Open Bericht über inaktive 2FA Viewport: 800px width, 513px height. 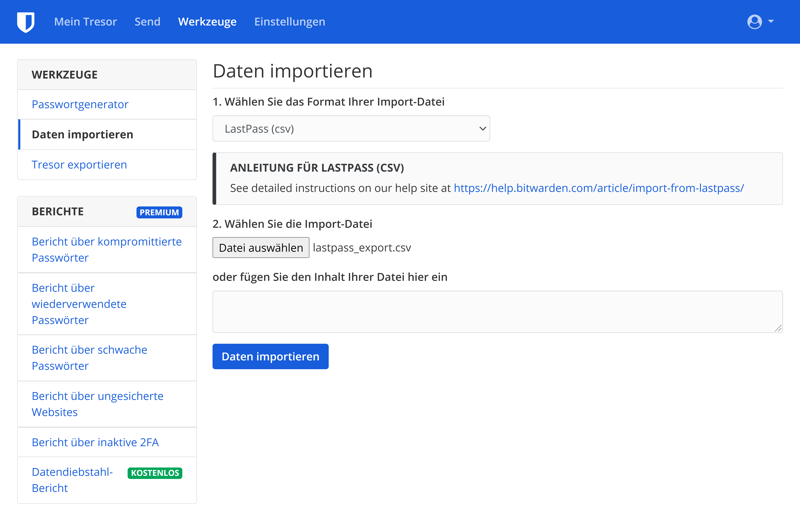point(95,442)
